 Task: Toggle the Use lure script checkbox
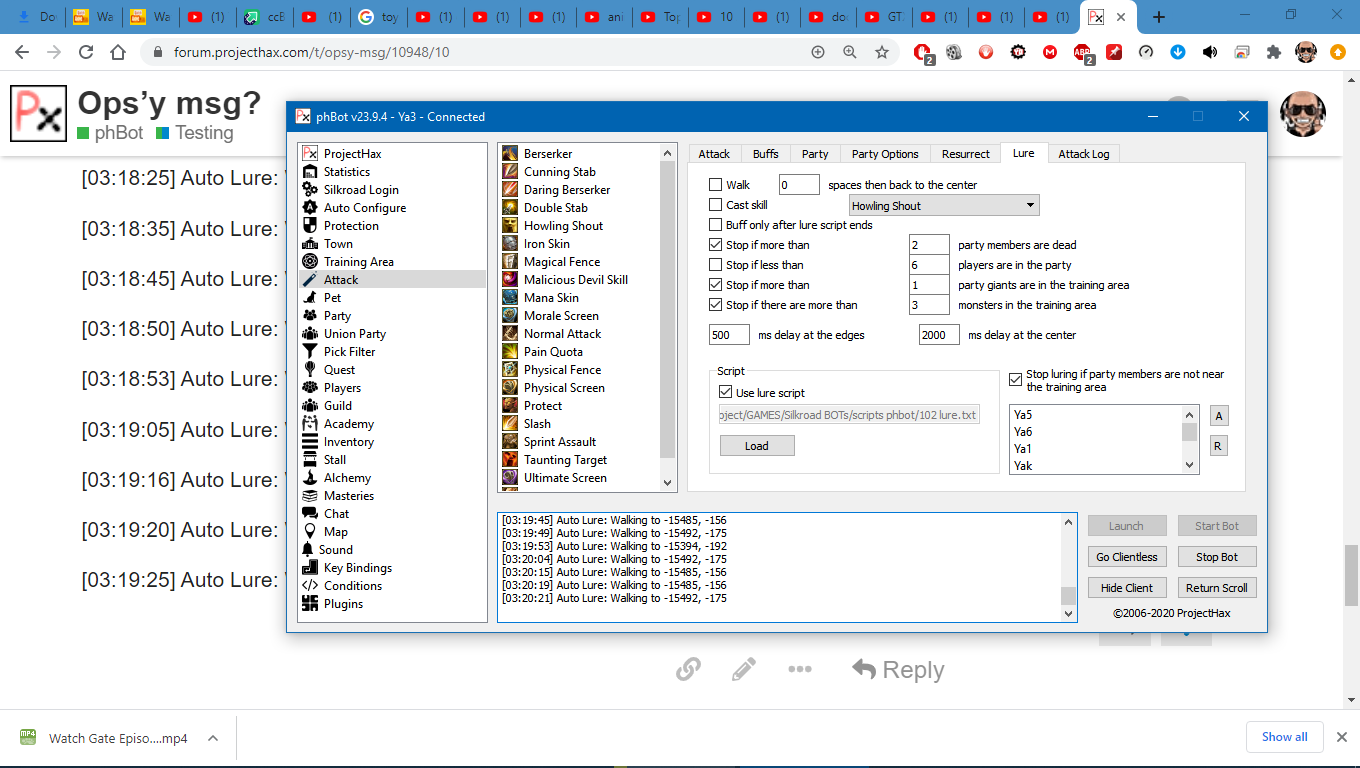click(x=726, y=393)
